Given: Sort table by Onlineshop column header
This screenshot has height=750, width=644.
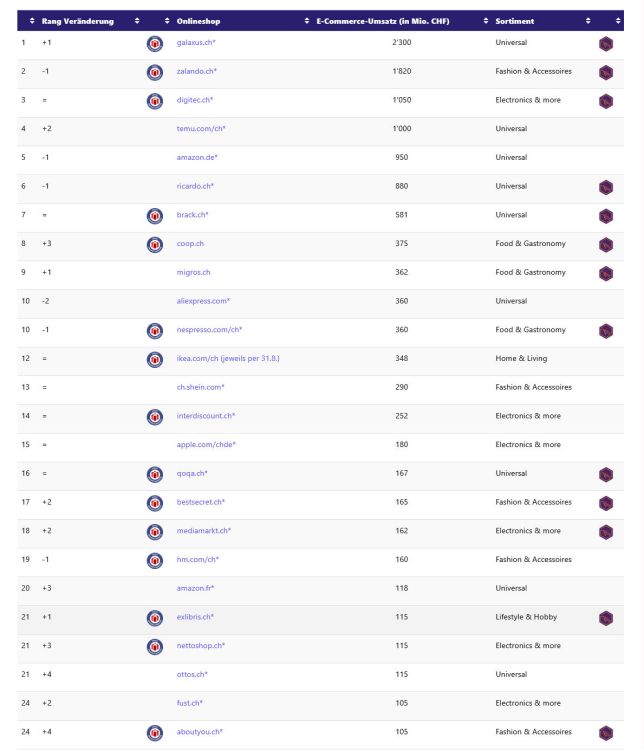Looking at the screenshot, I should pos(198,21).
